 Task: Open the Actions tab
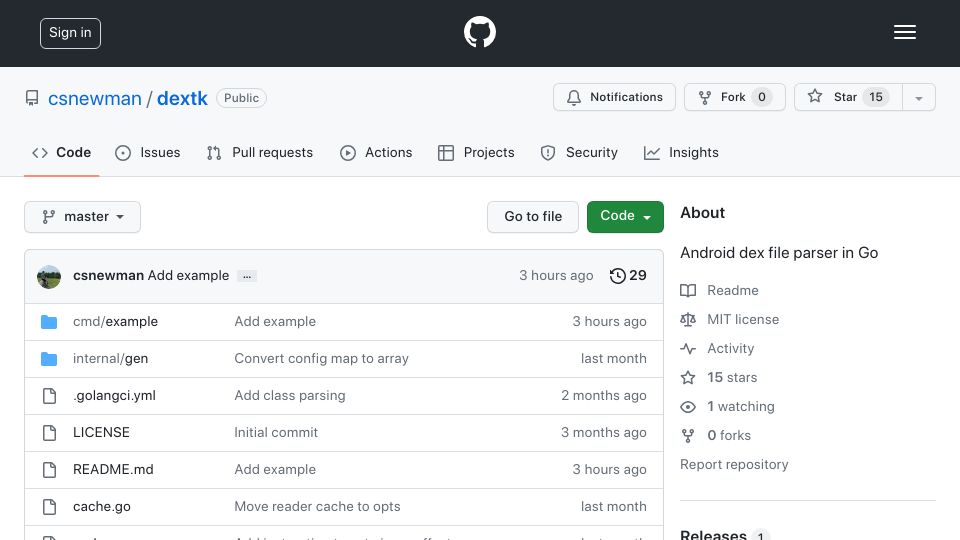(x=376, y=152)
